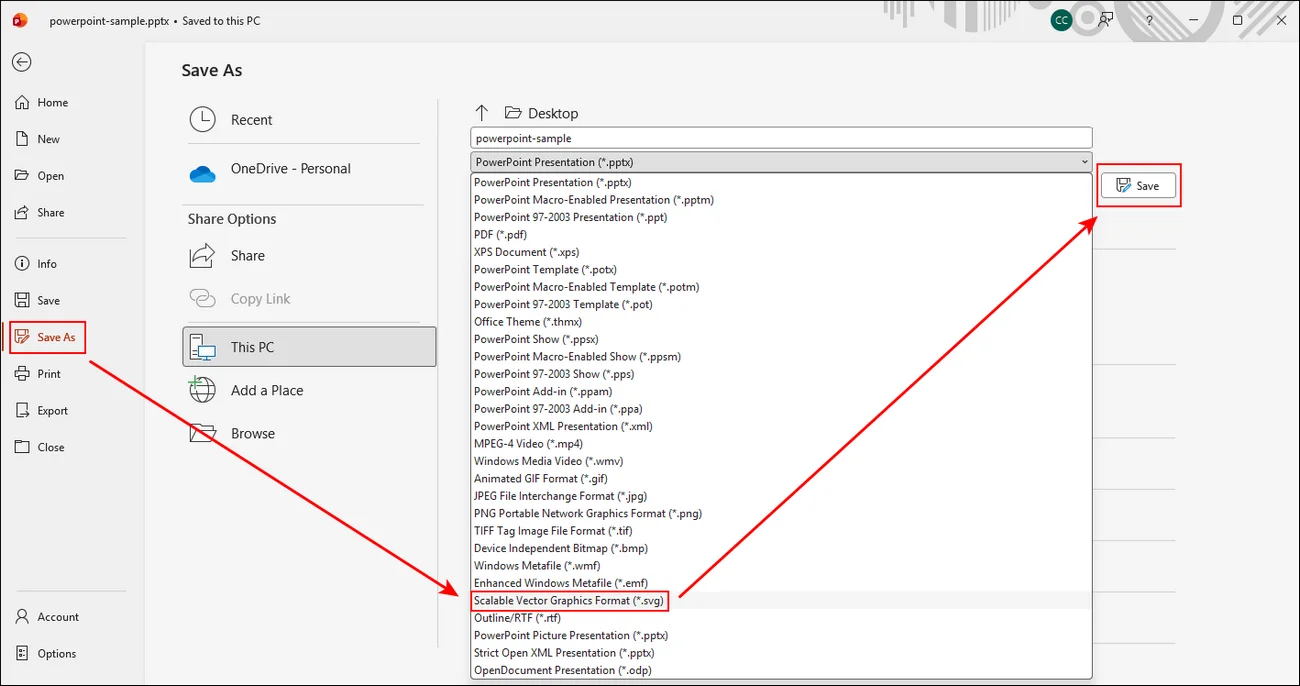This screenshot has width=1300, height=686.
Task: Click the CC account avatar
Action: click(1062, 20)
